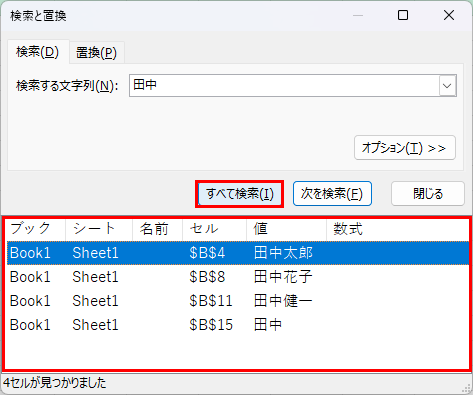The width and height of the screenshot is (473, 395).
Task: Click the 次を検索(F) button
Action: [332, 194]
